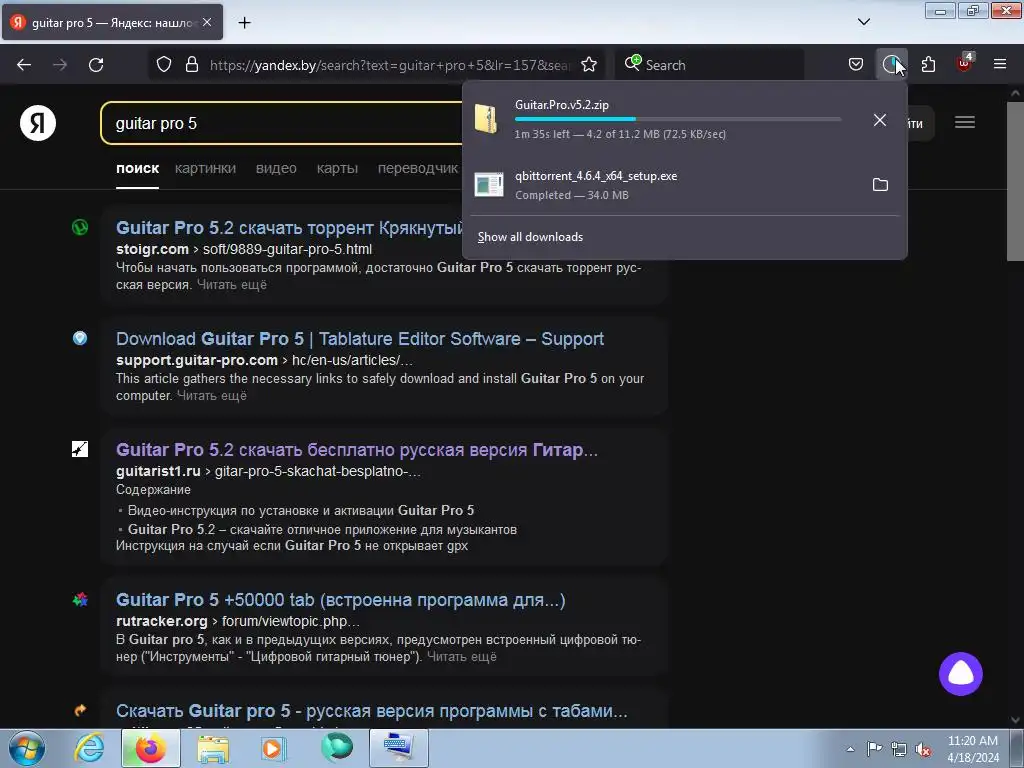Image resolution: width=1024 pixels, height=768 pixels.
Task: Reload the current page
Action: click(96, 65)
